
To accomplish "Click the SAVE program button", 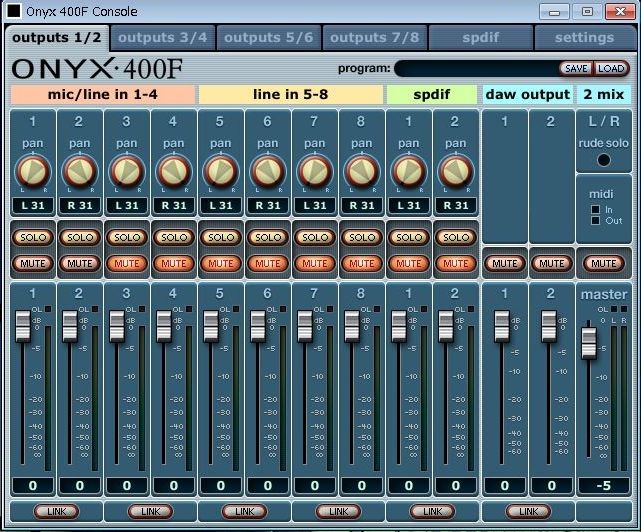I will click(576, 68).
